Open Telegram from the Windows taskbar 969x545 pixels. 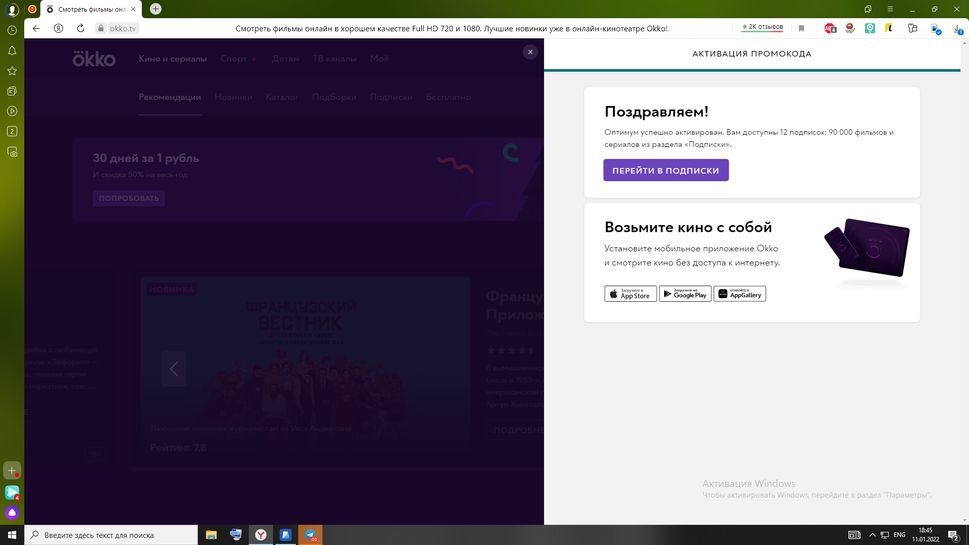pyautogui.click(x=311, y=535)
